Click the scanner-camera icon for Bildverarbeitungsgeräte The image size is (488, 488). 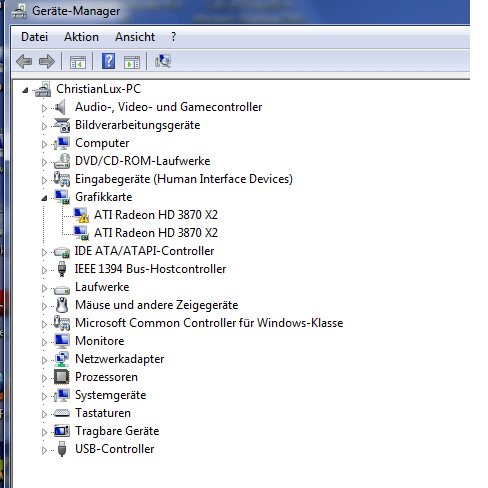tap(62, 125)
